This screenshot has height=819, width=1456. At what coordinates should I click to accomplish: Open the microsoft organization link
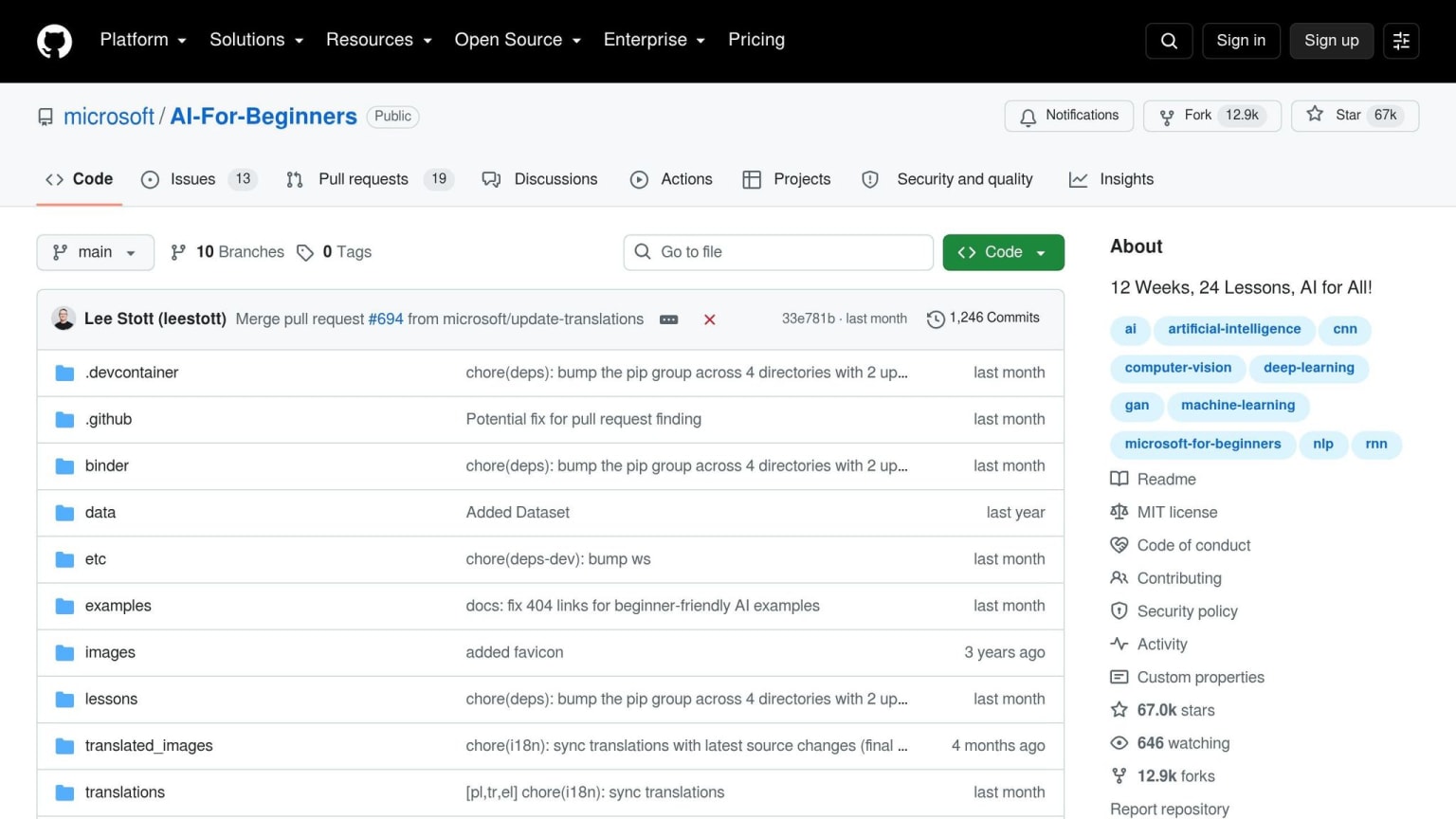(109, 117)
